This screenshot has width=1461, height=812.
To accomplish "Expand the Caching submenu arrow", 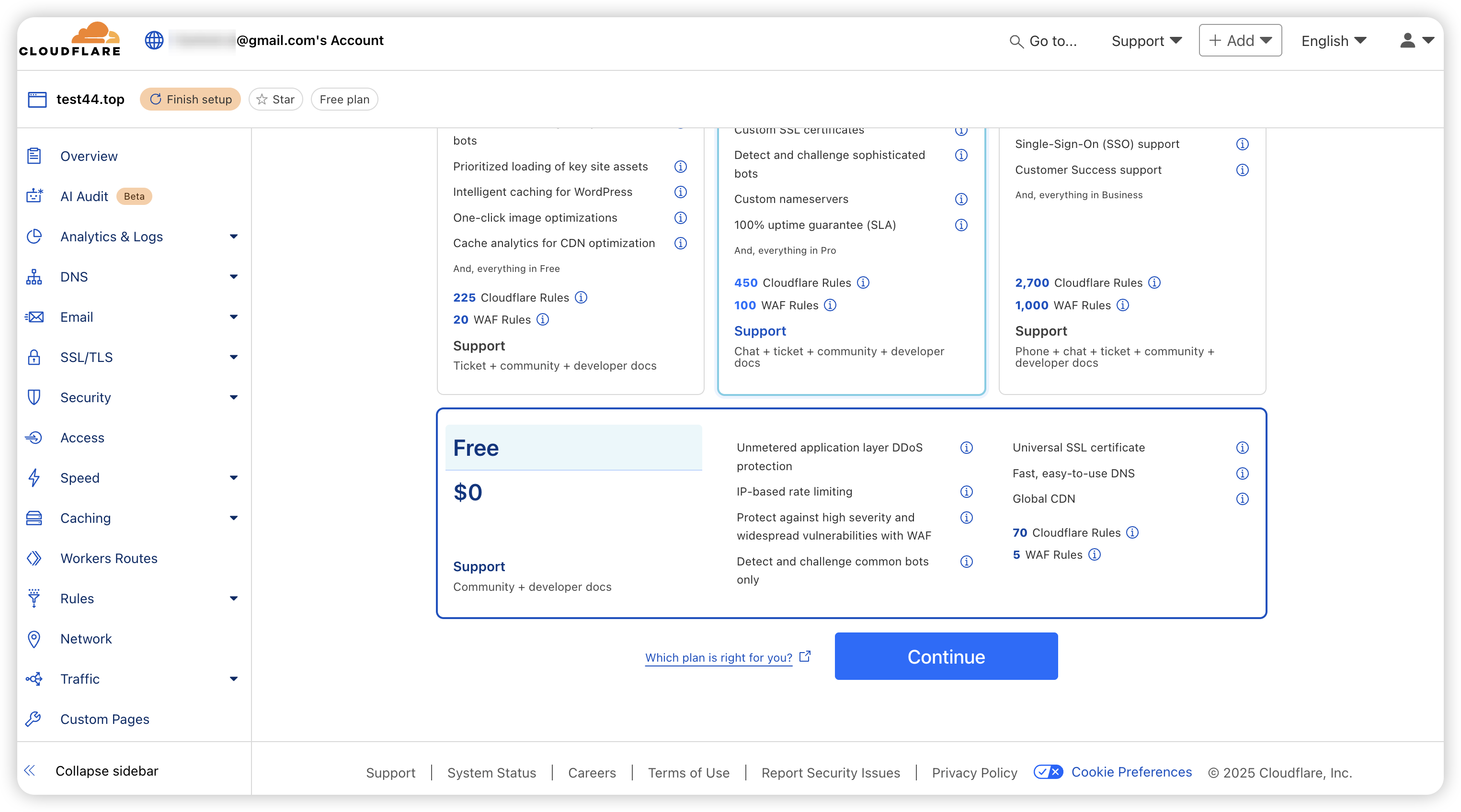I will 233,519.
